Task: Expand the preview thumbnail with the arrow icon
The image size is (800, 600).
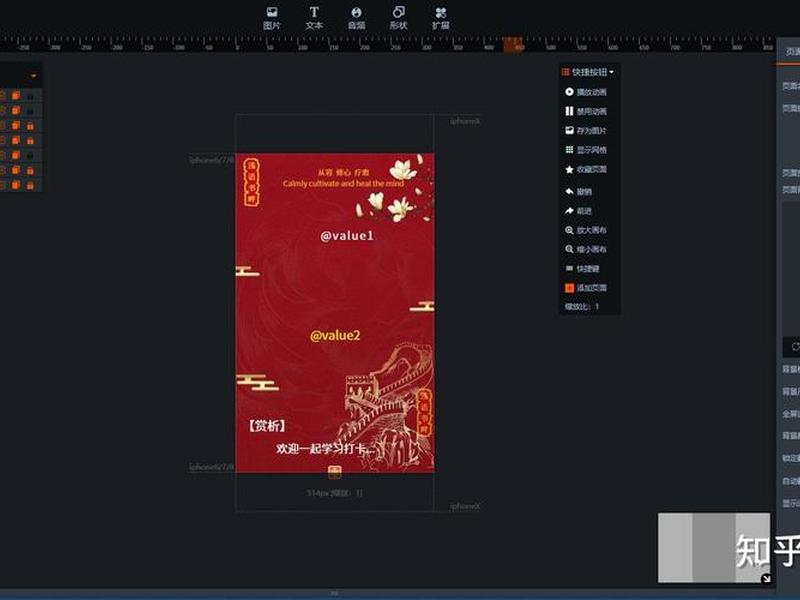Action: coord(766,578)
